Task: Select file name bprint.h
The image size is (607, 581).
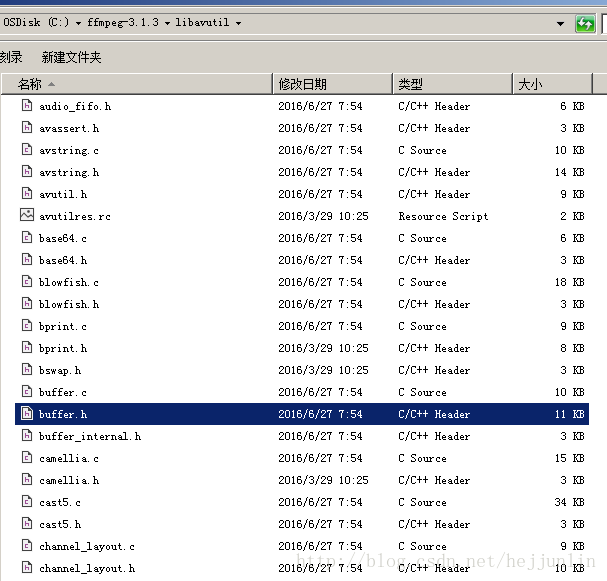Action: [63, 348]
